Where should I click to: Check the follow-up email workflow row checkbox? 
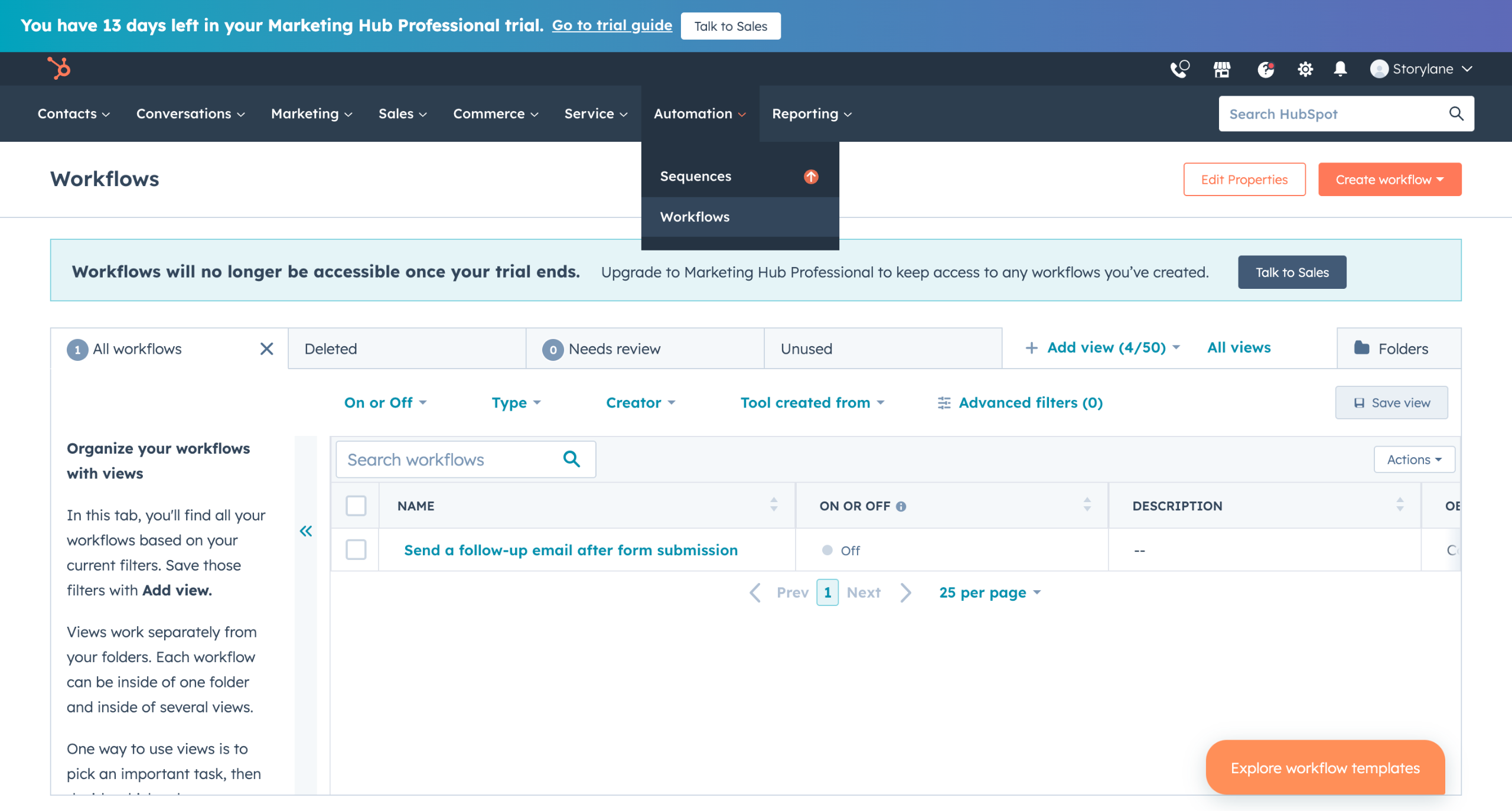point(356,549)
